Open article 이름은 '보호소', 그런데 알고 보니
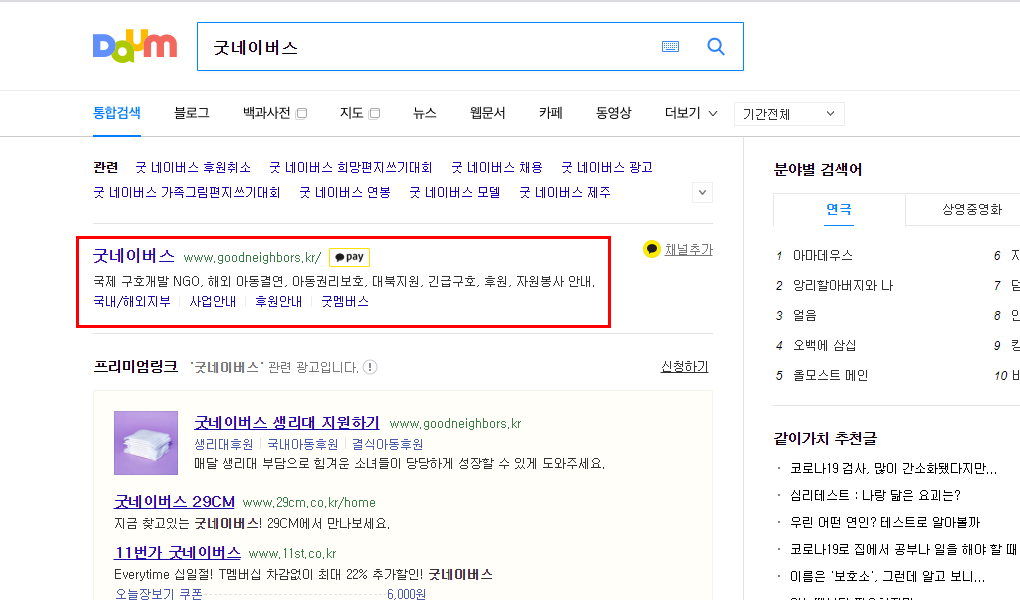 coord(887,577)
